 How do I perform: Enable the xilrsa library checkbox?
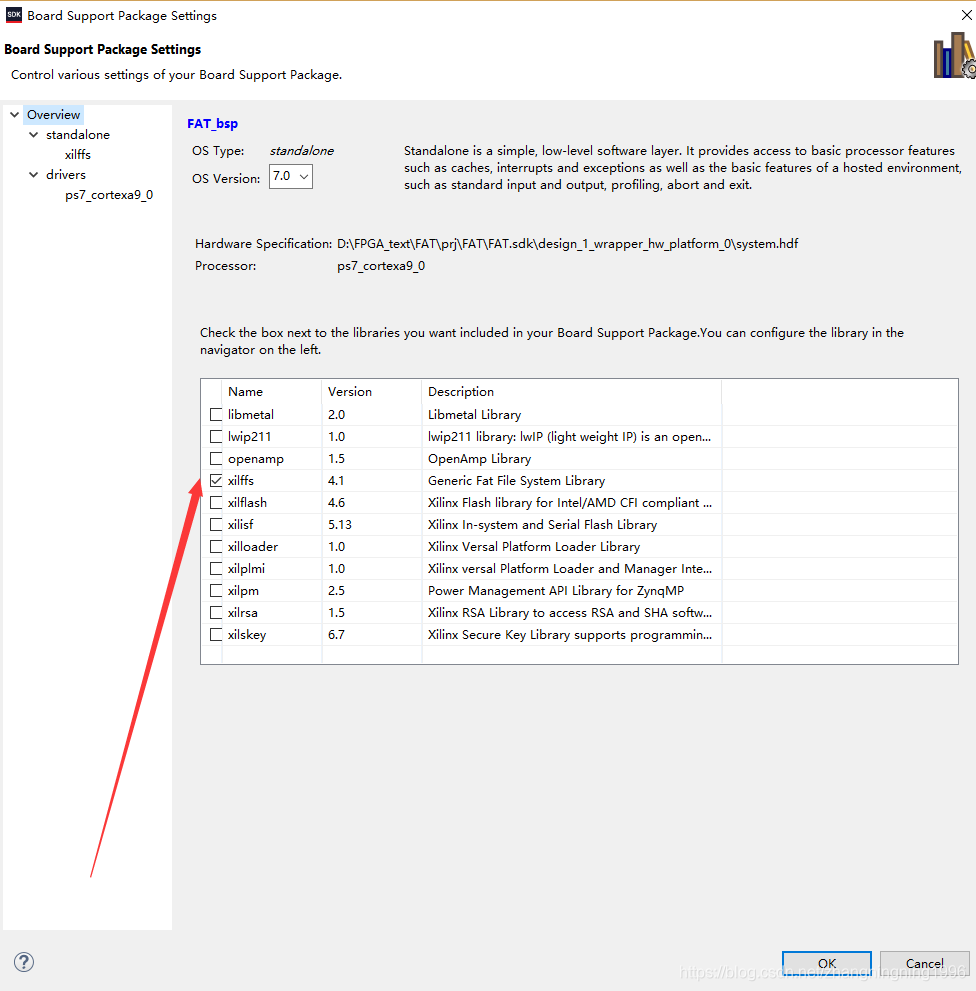point(216,612)
